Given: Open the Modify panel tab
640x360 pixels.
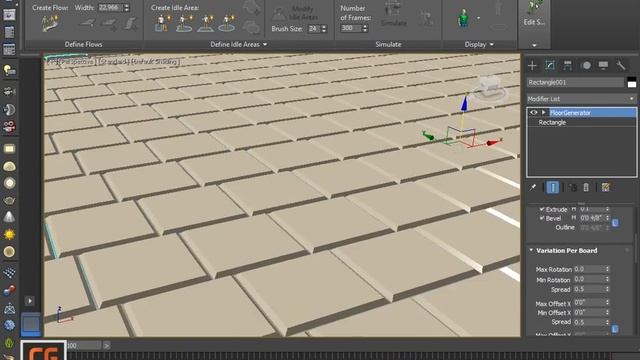Looking at the screenshot, I should point(550,65).
